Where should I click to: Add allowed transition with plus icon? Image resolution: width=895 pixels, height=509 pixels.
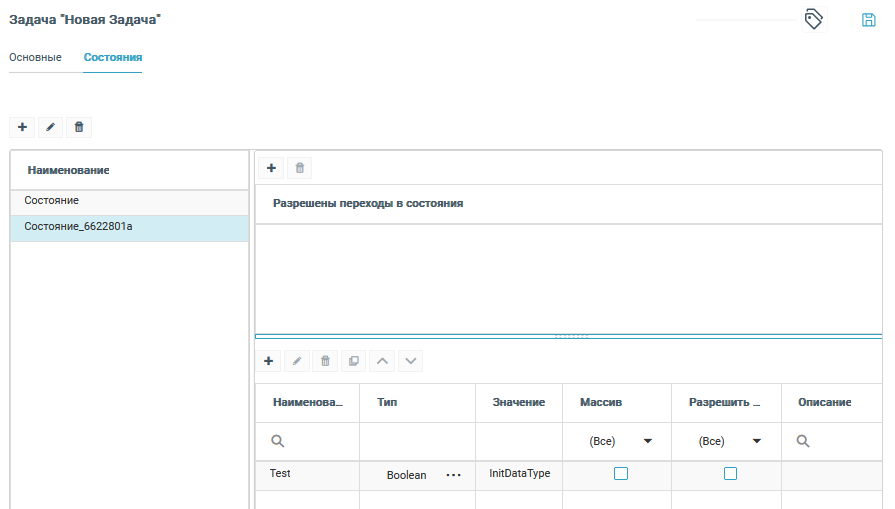point(270,168)
